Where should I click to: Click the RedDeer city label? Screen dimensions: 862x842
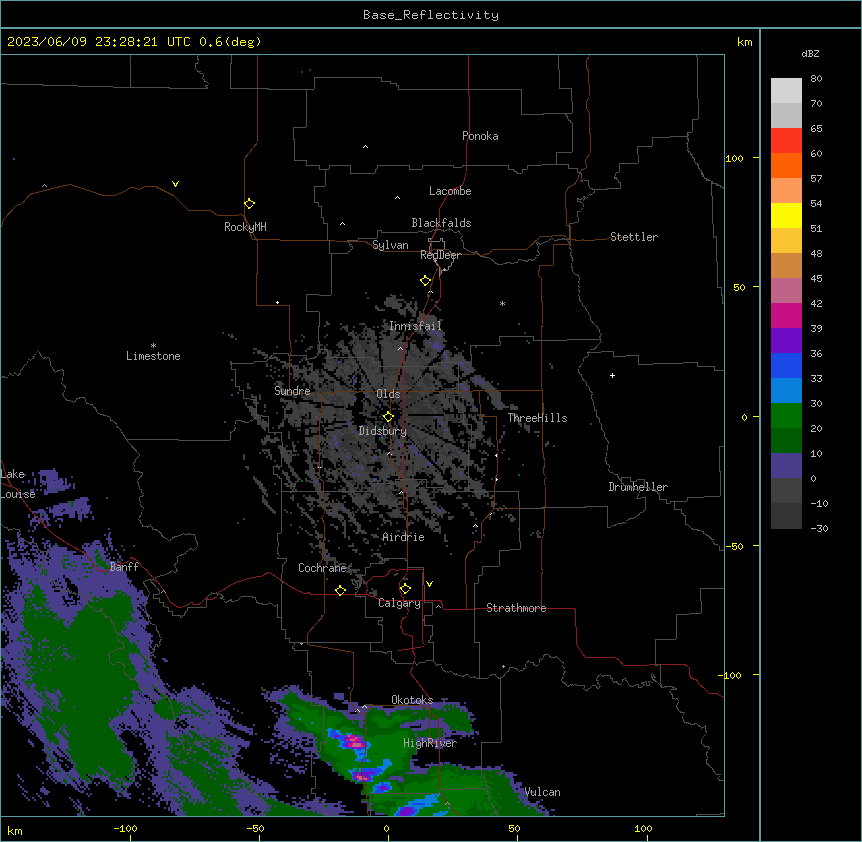coord(440,255)
